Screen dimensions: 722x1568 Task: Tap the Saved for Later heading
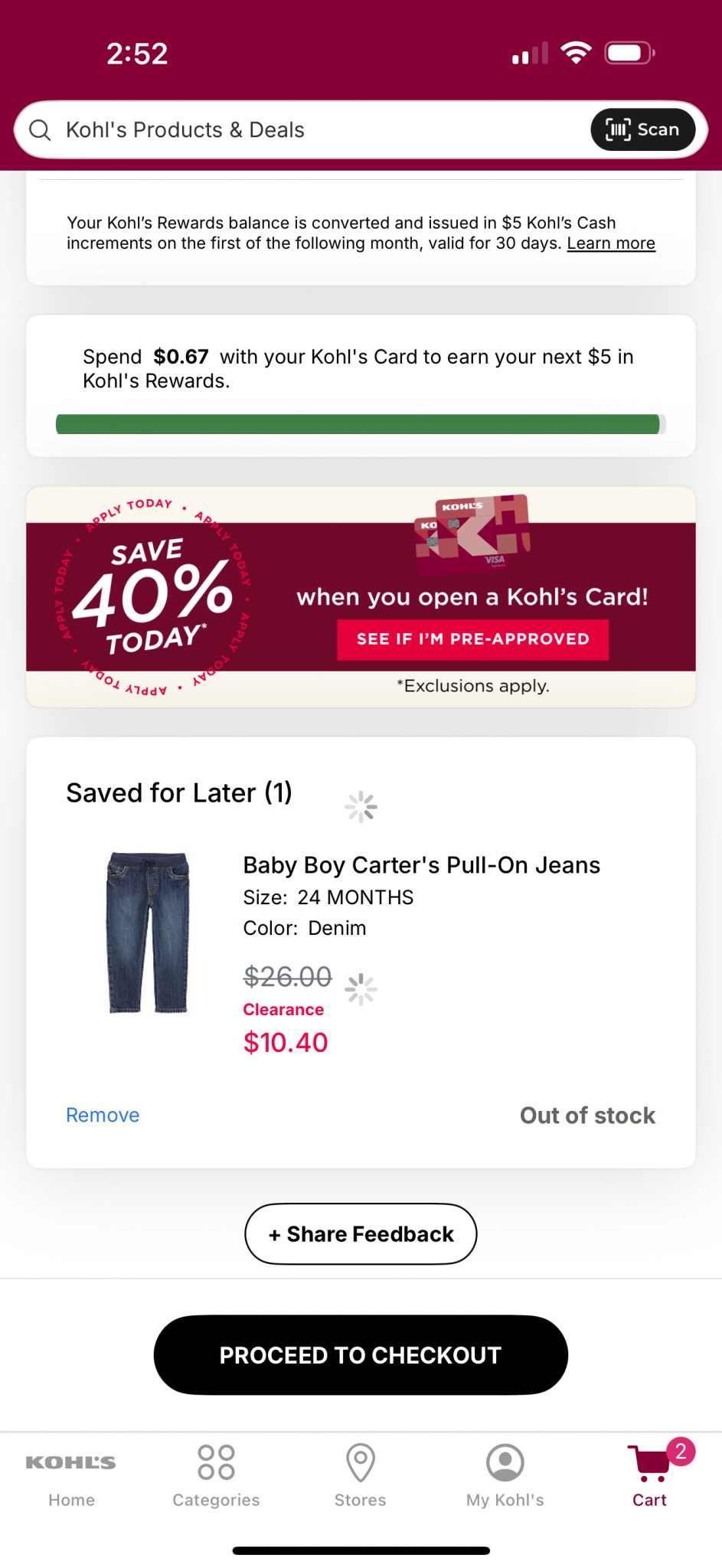[x=179, y=793]
